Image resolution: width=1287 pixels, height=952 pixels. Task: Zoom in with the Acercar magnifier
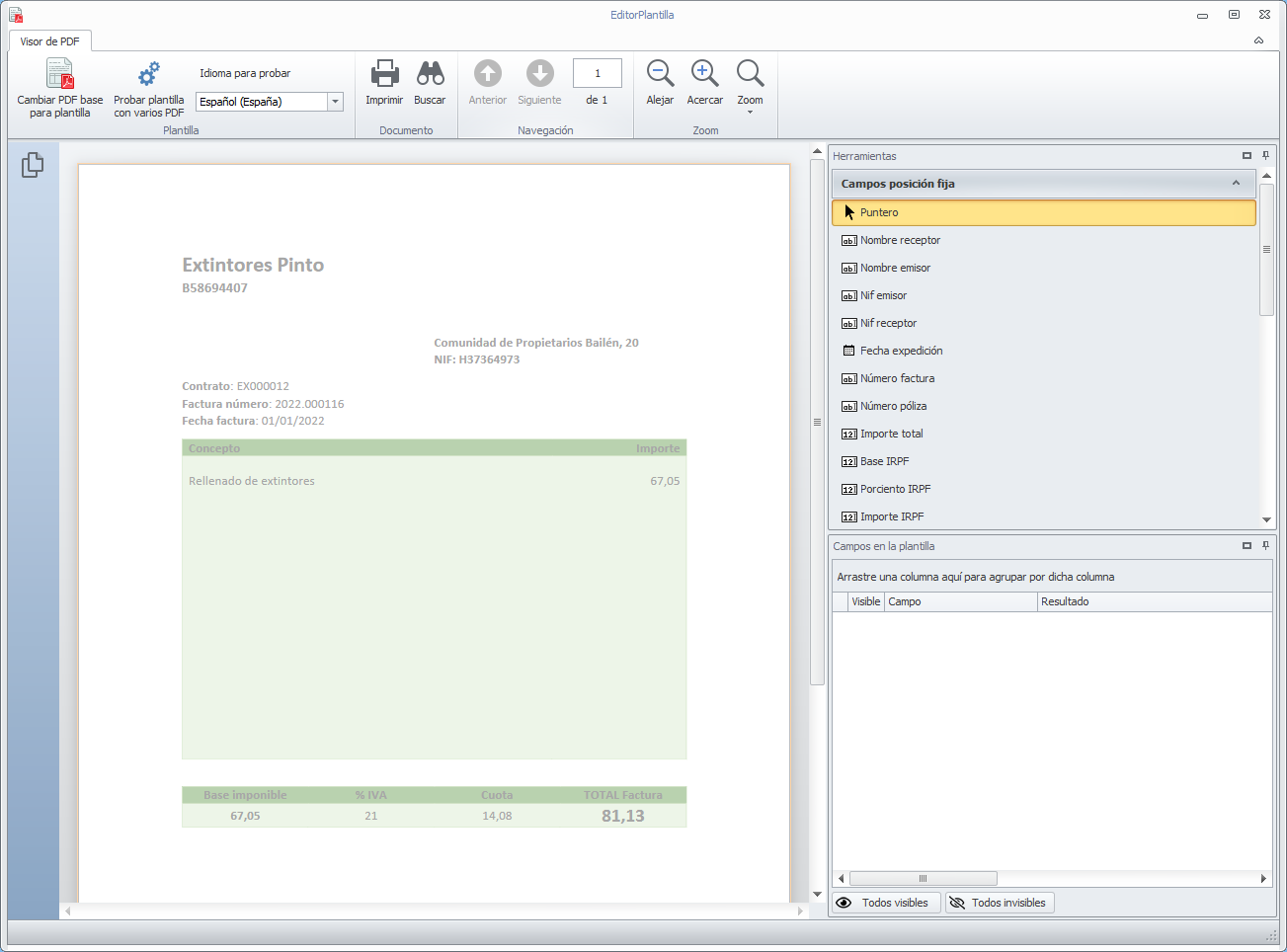(x=704, y=74)
